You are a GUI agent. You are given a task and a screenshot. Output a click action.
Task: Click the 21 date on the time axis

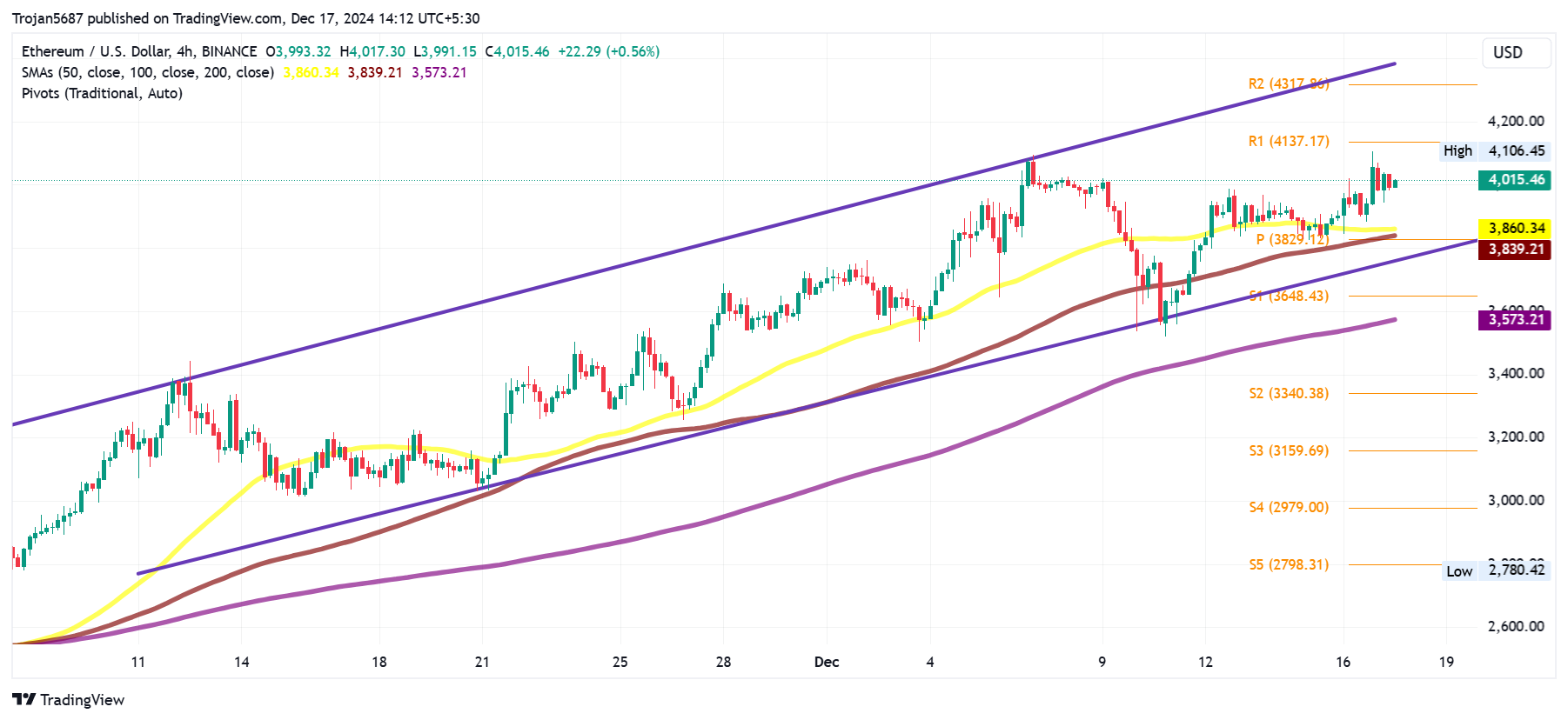(x=482, y=662)
